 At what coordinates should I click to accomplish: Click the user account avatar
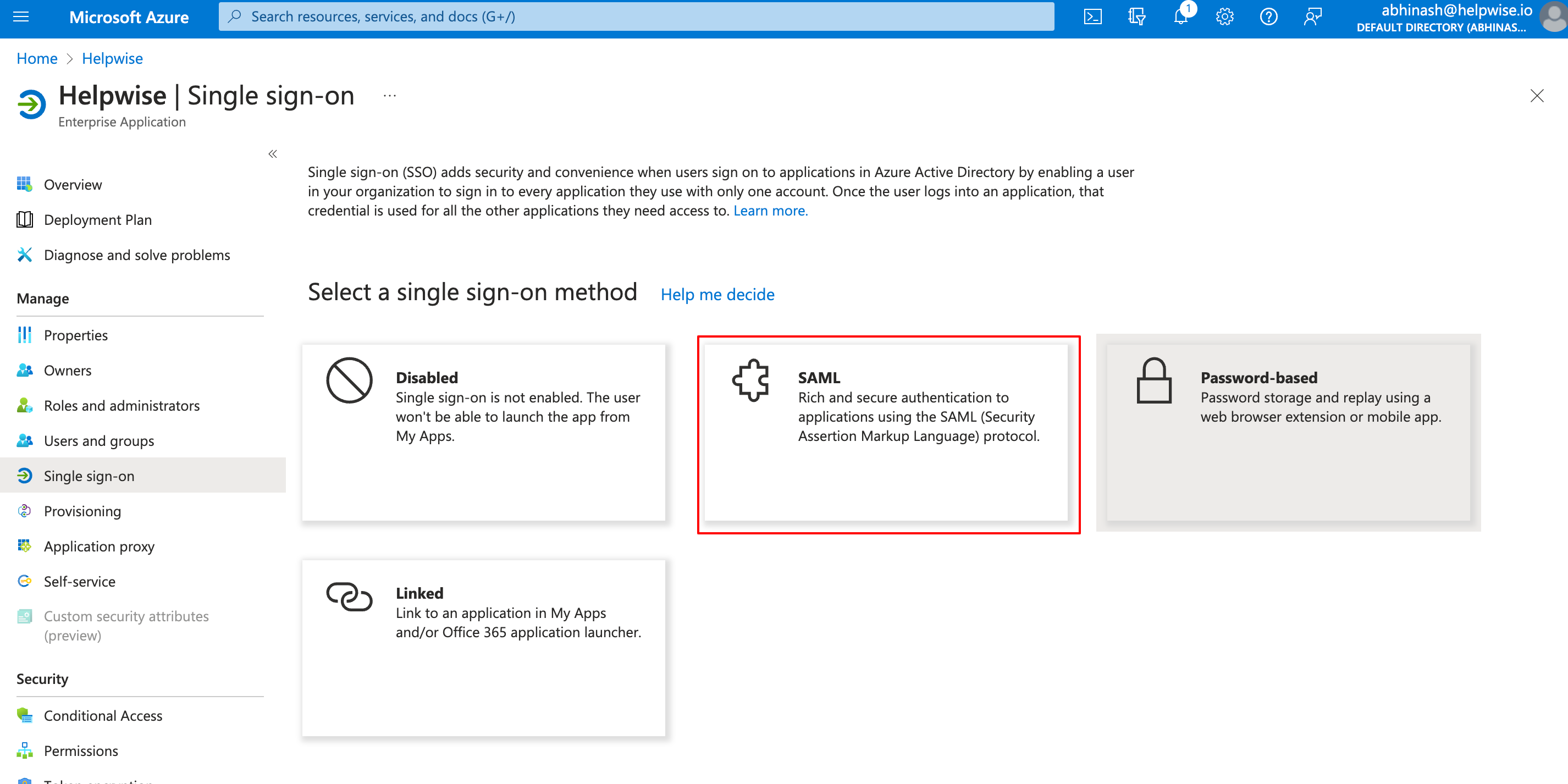click(x=1554, y=16)
